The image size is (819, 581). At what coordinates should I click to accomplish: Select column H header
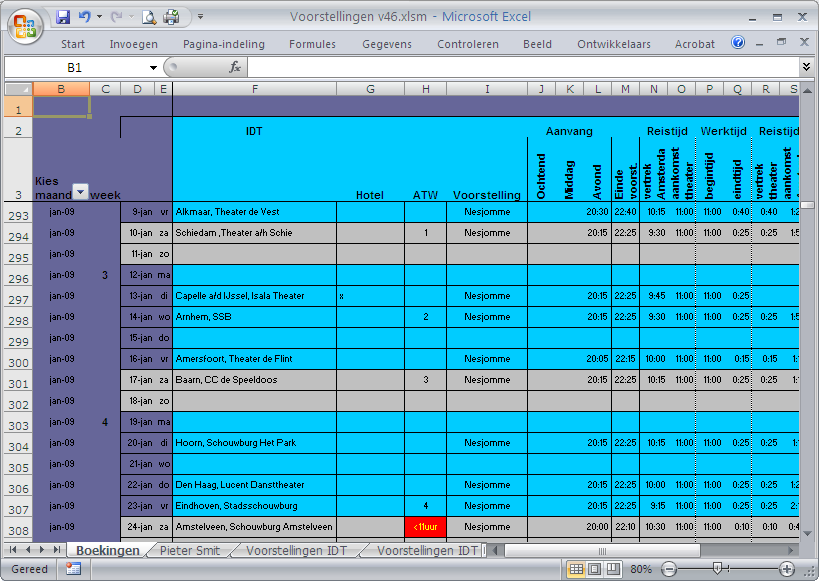(426, 89)
